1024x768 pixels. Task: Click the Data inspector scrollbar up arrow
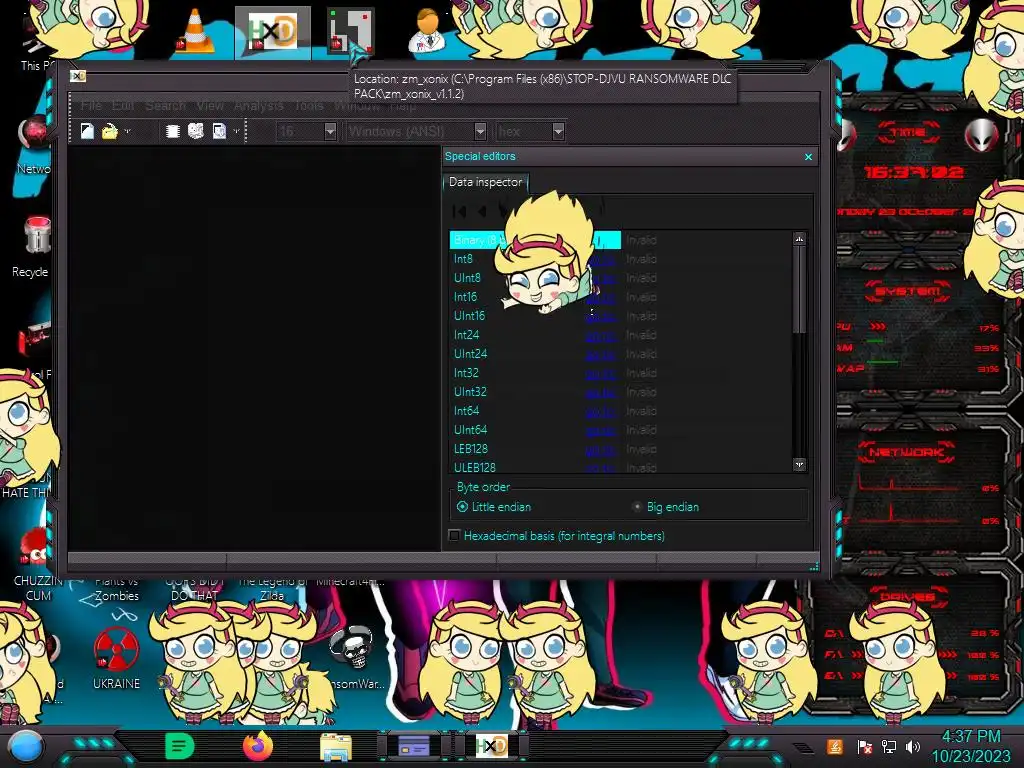coord(799,239)
